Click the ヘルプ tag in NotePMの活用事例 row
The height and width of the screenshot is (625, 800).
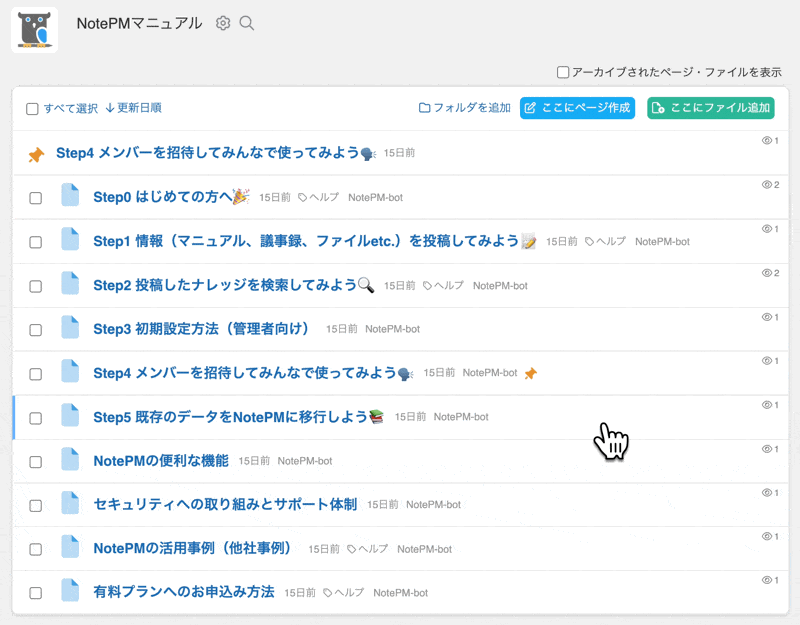367,549
